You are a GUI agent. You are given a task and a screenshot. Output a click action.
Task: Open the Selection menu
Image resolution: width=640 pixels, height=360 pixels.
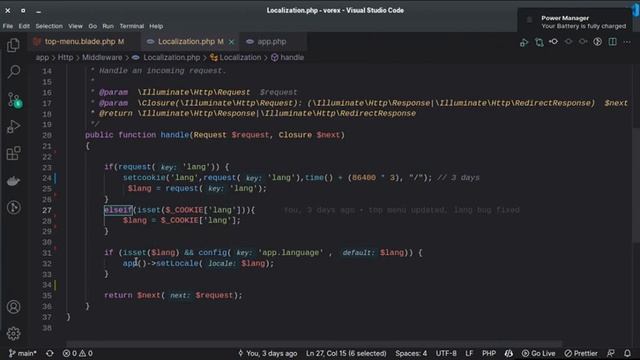point(49,26)
